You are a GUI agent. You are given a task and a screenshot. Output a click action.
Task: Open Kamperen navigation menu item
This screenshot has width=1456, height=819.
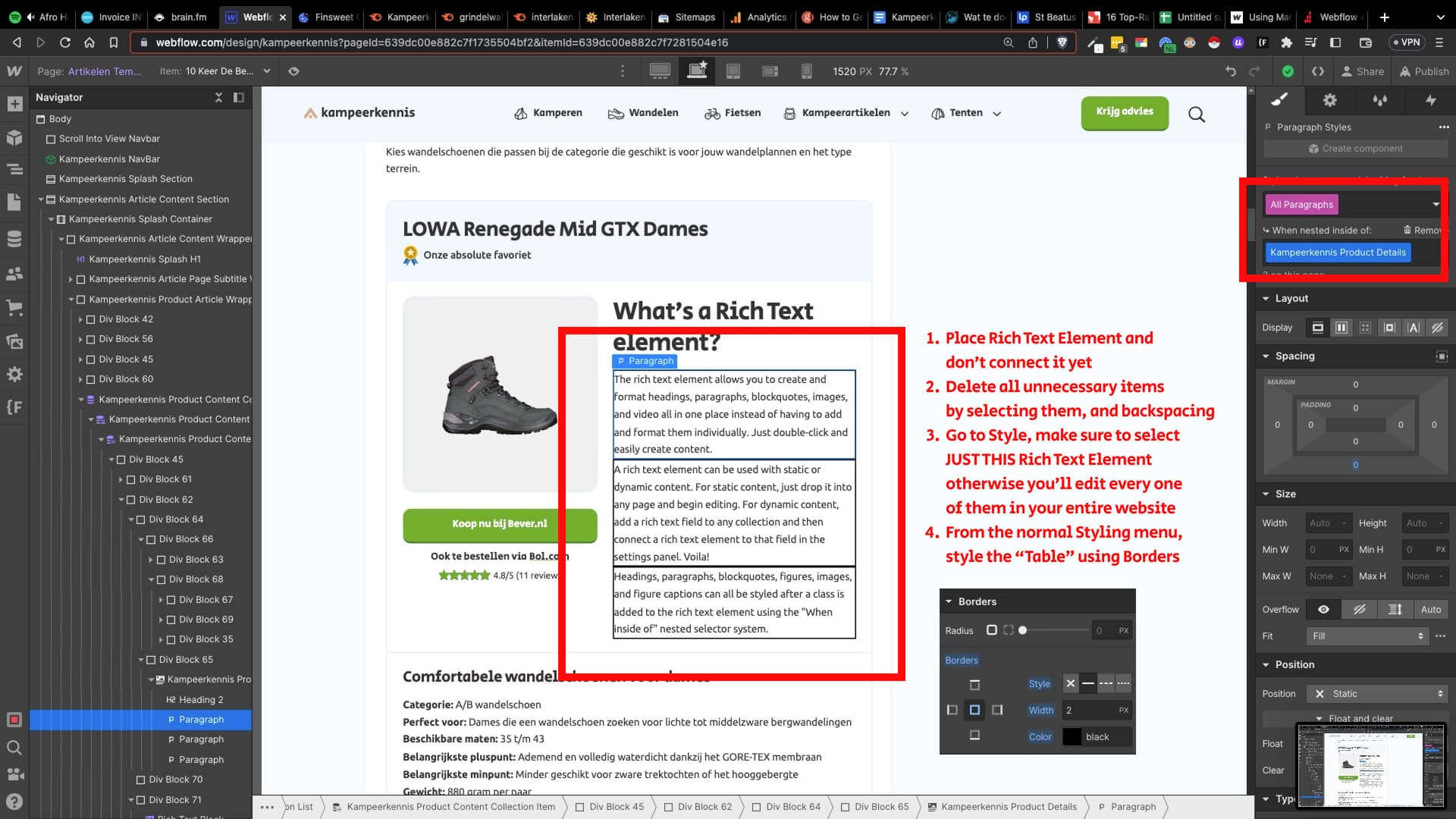point(548,113)
